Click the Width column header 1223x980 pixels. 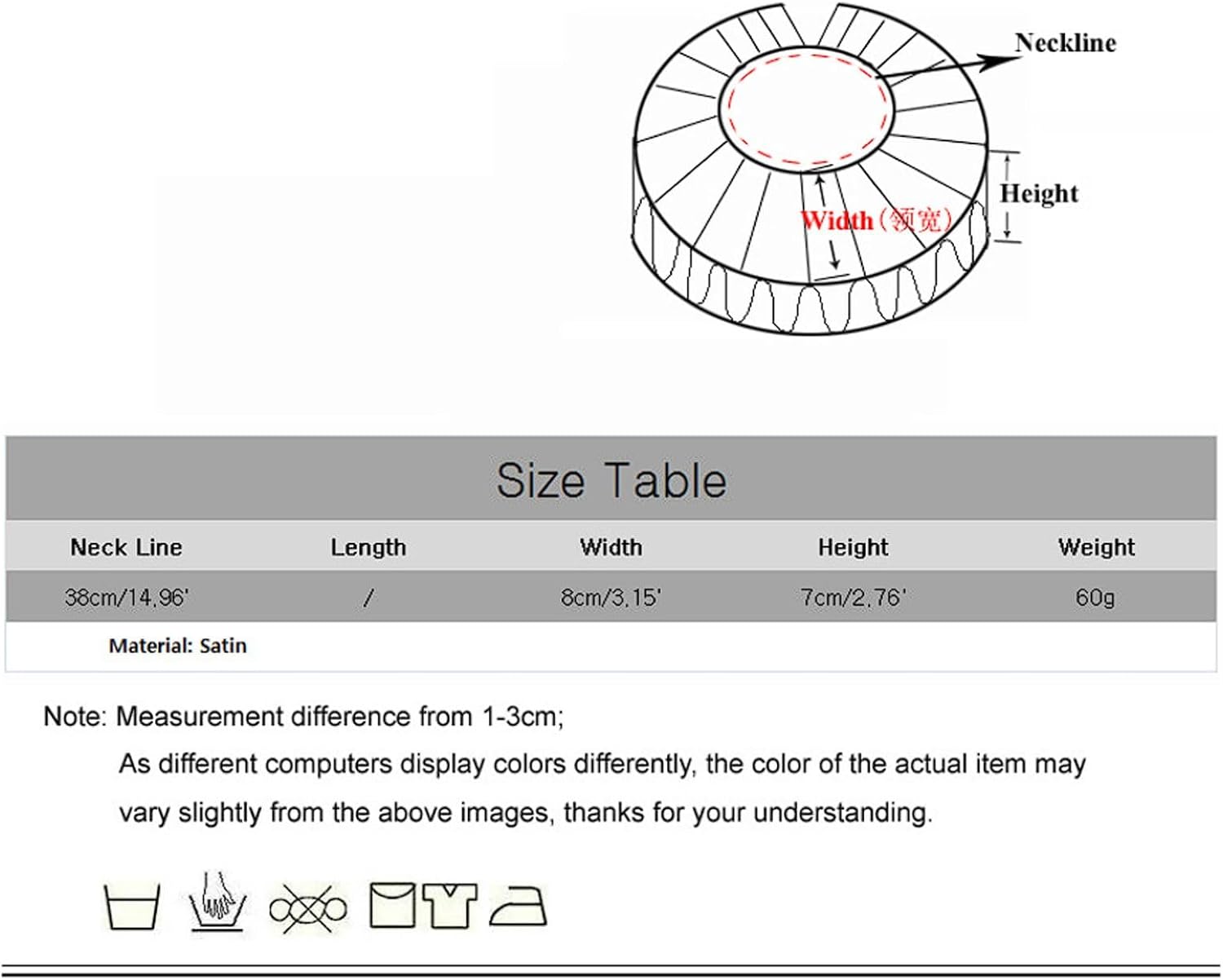tap(611, 547)
